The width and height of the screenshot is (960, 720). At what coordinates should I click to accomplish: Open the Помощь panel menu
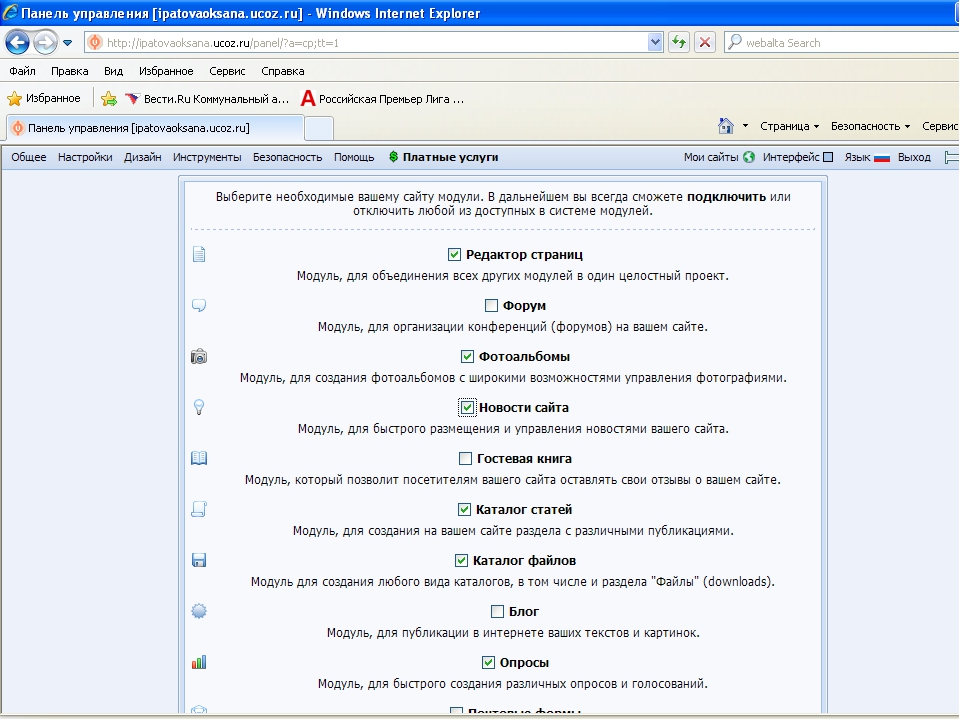(x=354, y=157)
